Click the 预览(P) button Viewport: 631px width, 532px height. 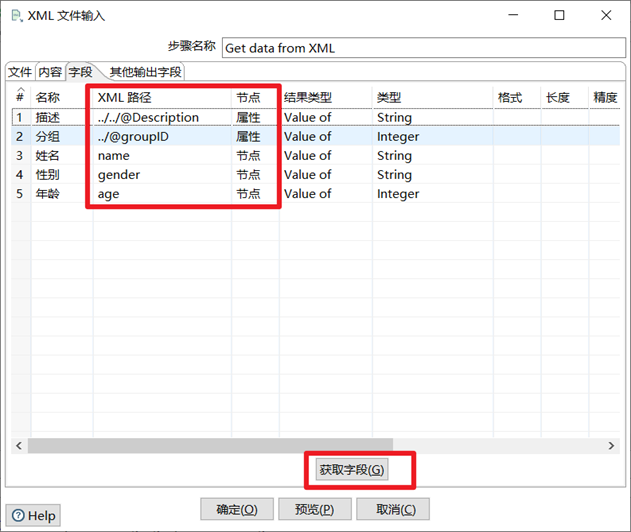(315, 509)
